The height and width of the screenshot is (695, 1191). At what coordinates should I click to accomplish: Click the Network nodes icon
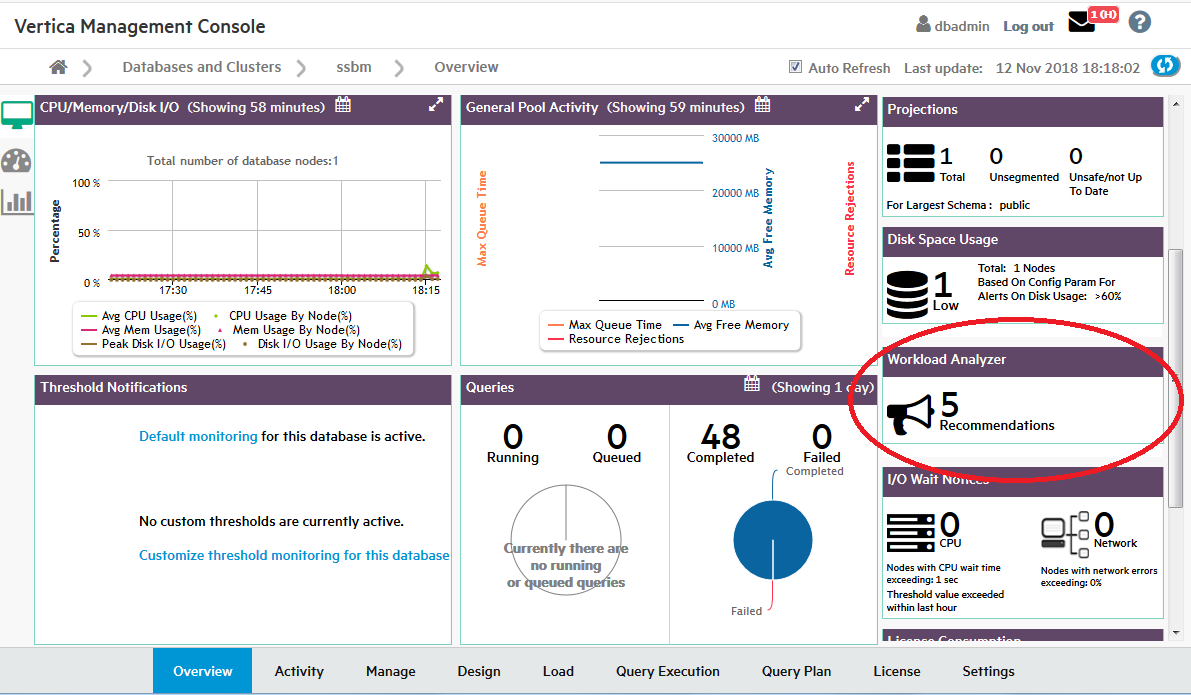(x=1065, y=533)
